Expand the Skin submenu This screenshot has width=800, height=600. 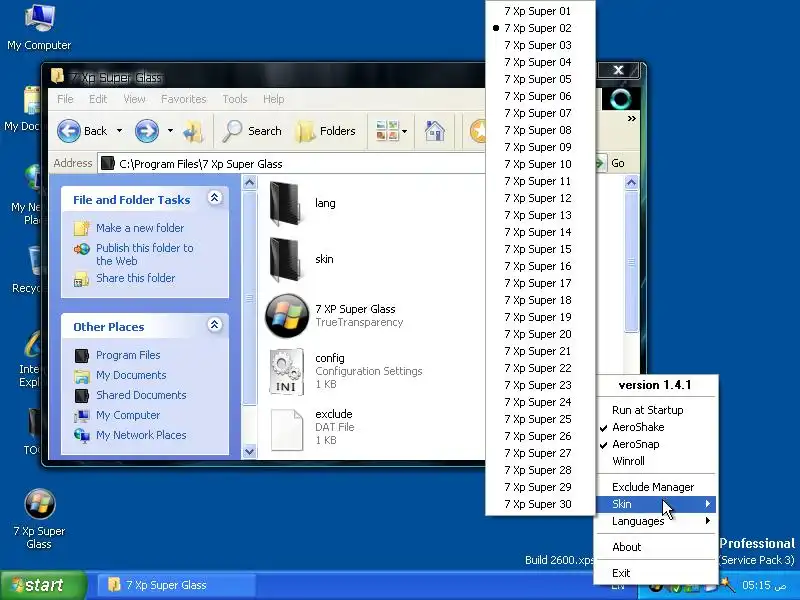[x=656, y=504]
